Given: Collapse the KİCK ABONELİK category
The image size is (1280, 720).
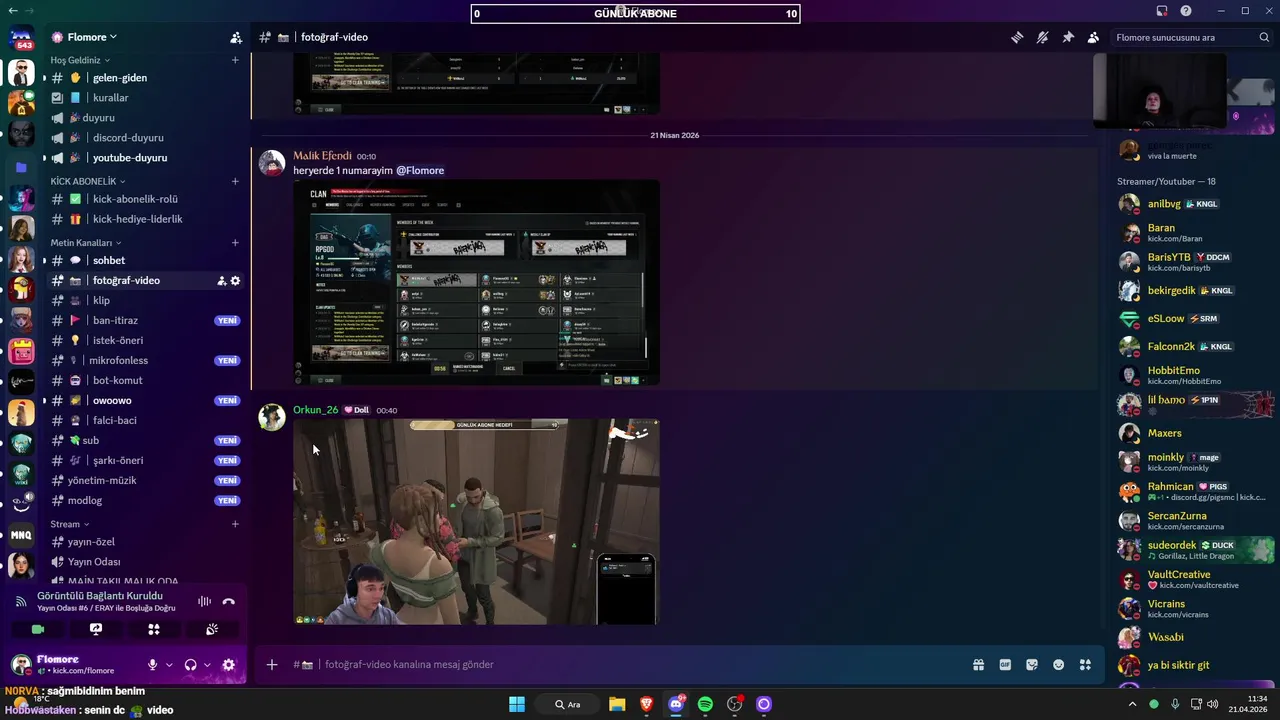Looking at the screenshot, I should click(x=89, y=181).
